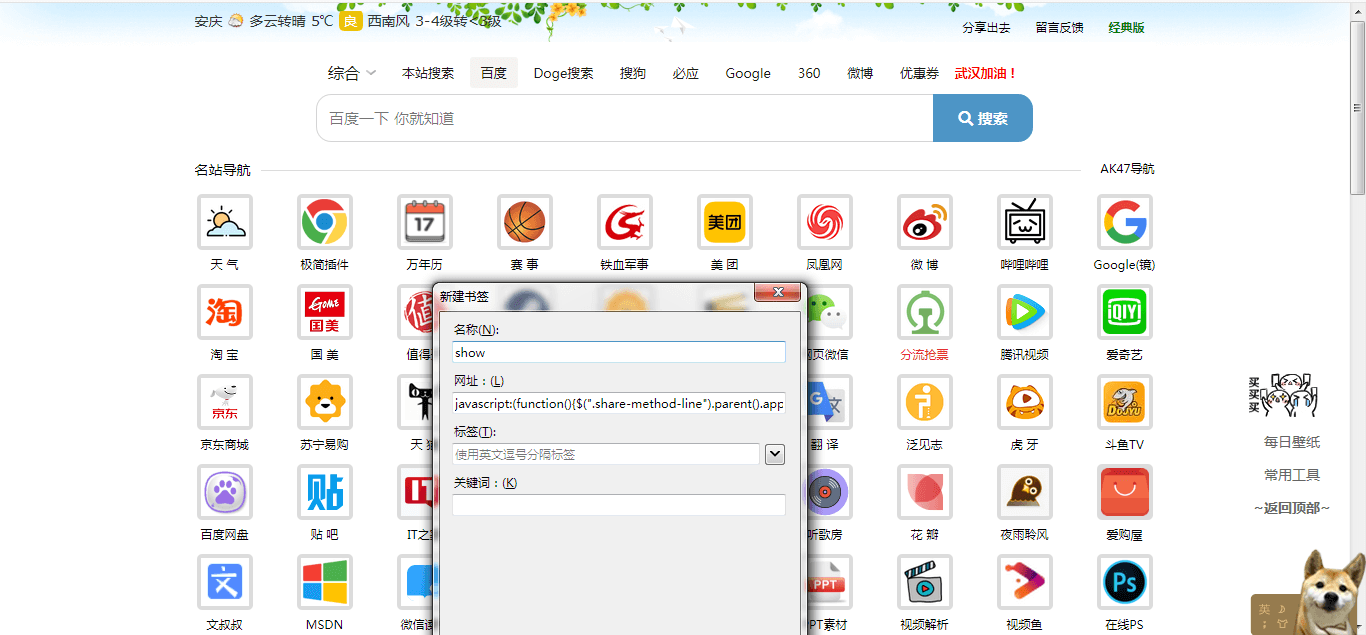Screen dimensions: 1366x635
Task: Click the 买买买 cartoon sidebar image
Action: click(x=1283, y=396)
